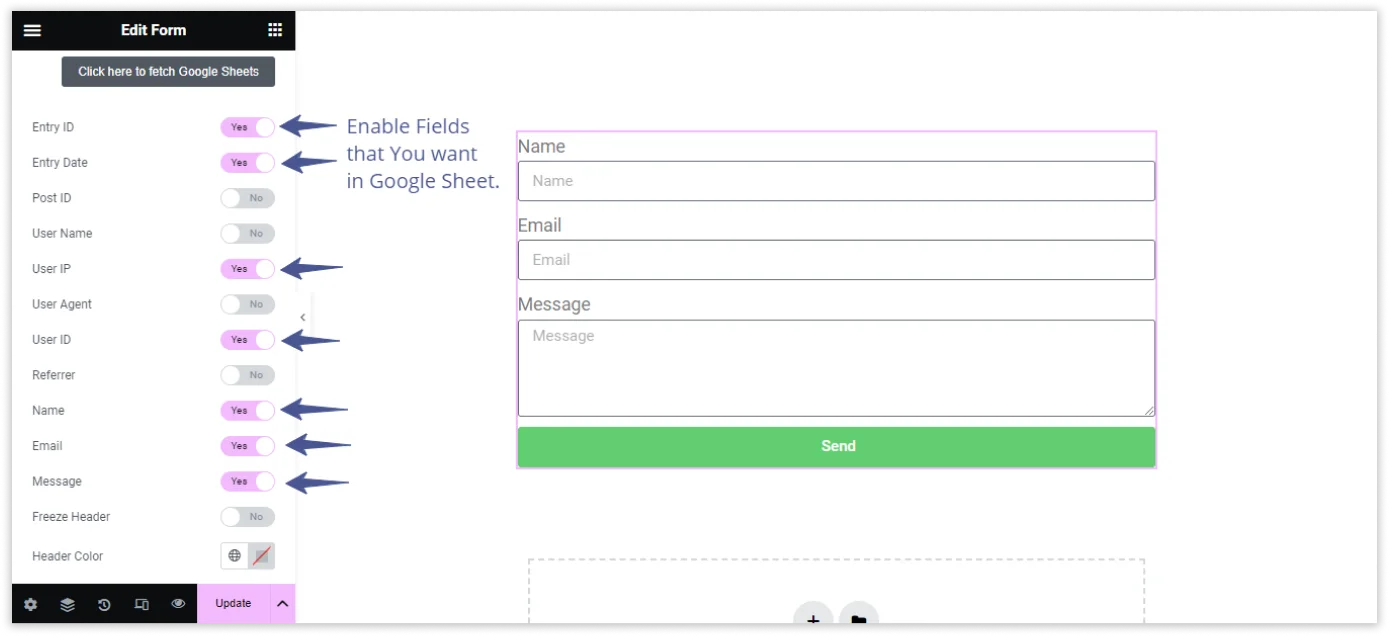Open the Navigator layers icon
The height and width of the screenshot is (637, 1389).
(67, 604)
